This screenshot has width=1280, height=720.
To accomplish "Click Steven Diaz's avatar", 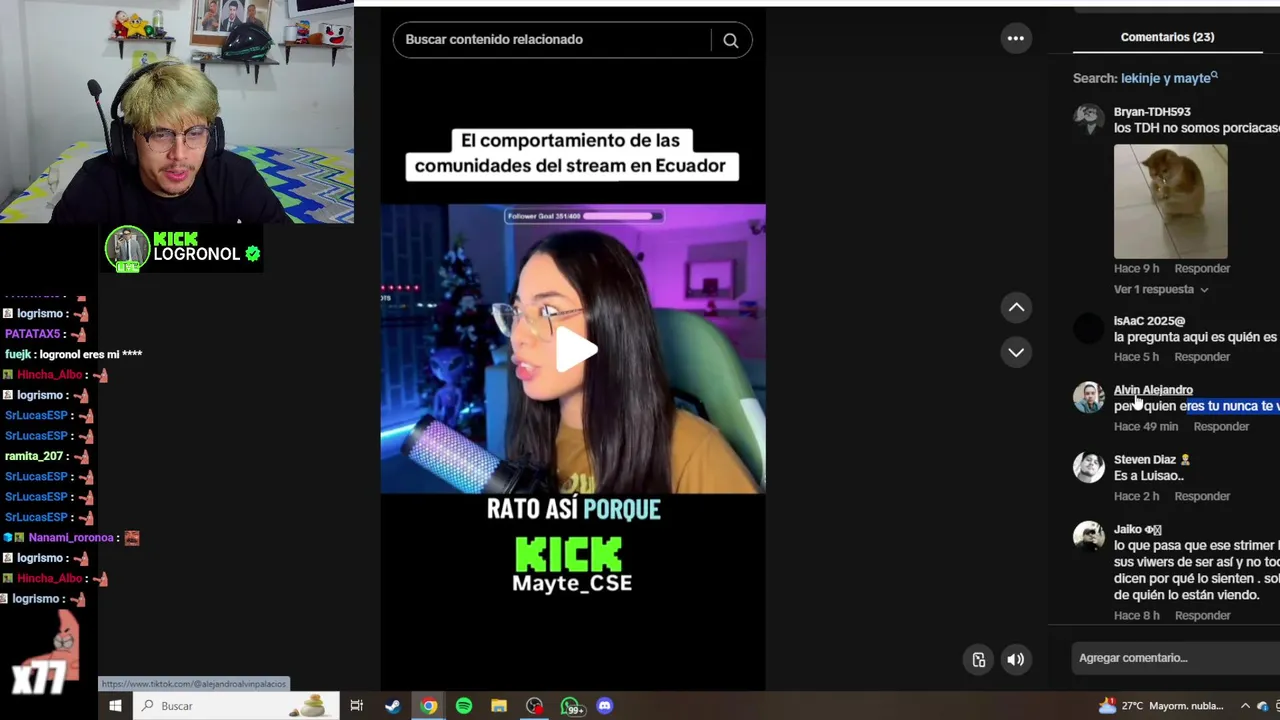I will point(1089,467).
